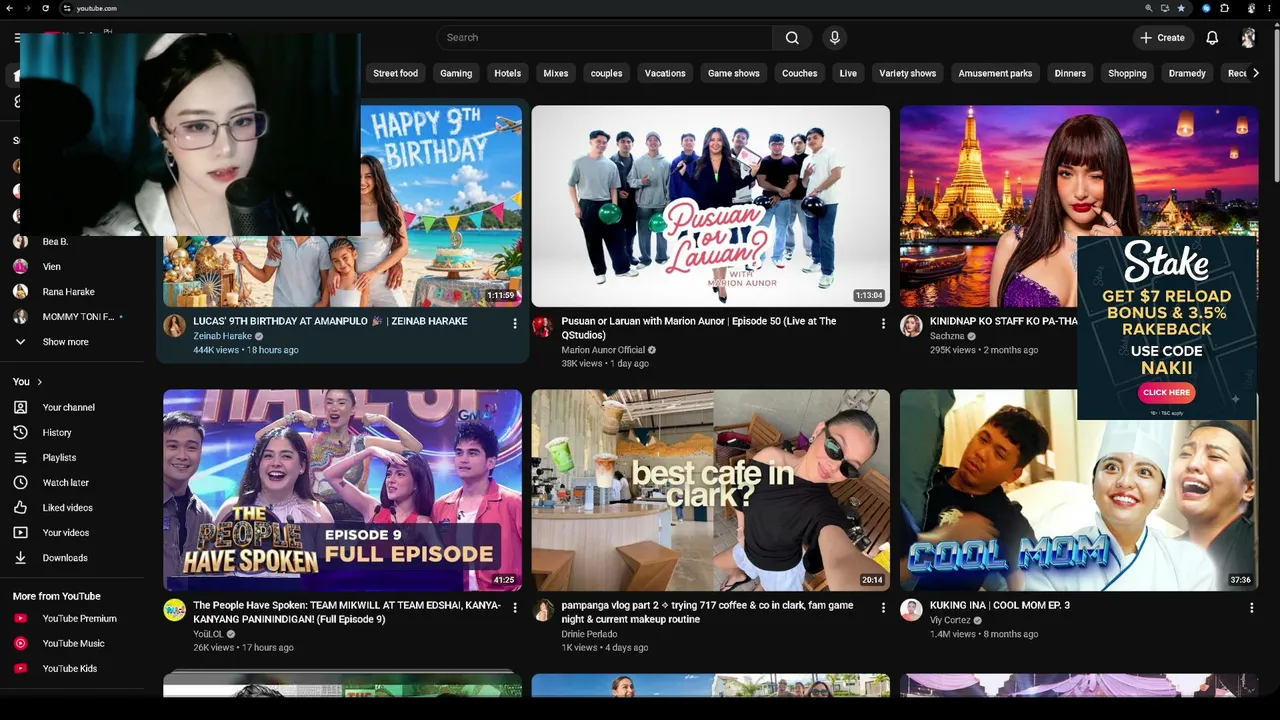Select the Game shows chip
1280x720 pixels.
[734, 73]
